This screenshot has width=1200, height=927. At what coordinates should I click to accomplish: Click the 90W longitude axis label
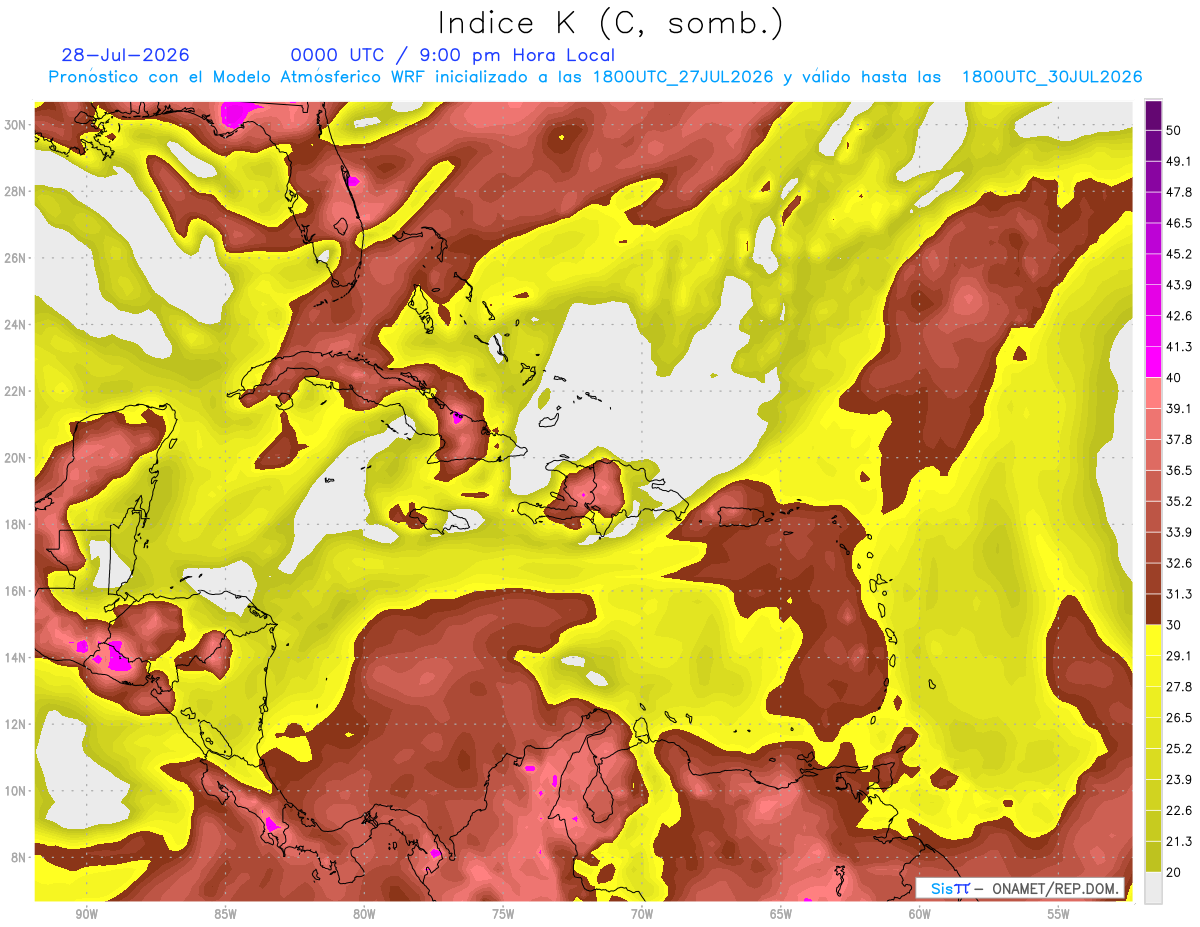pyautogui.click(x=86, y=914)
